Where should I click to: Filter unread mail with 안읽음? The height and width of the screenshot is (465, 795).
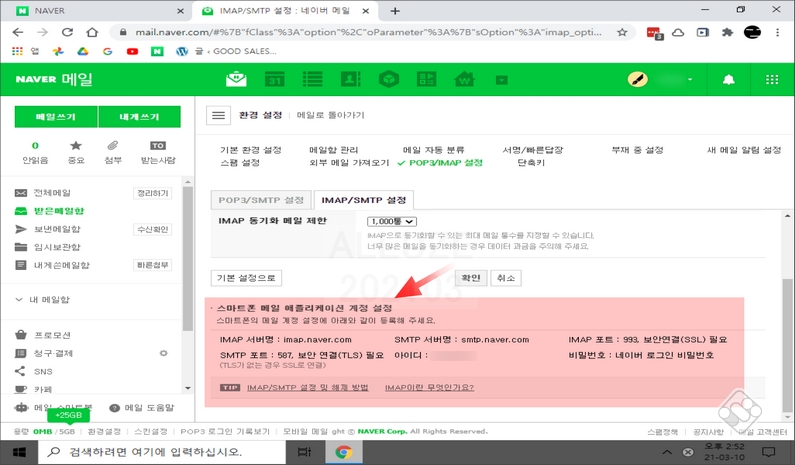[35, 152]
